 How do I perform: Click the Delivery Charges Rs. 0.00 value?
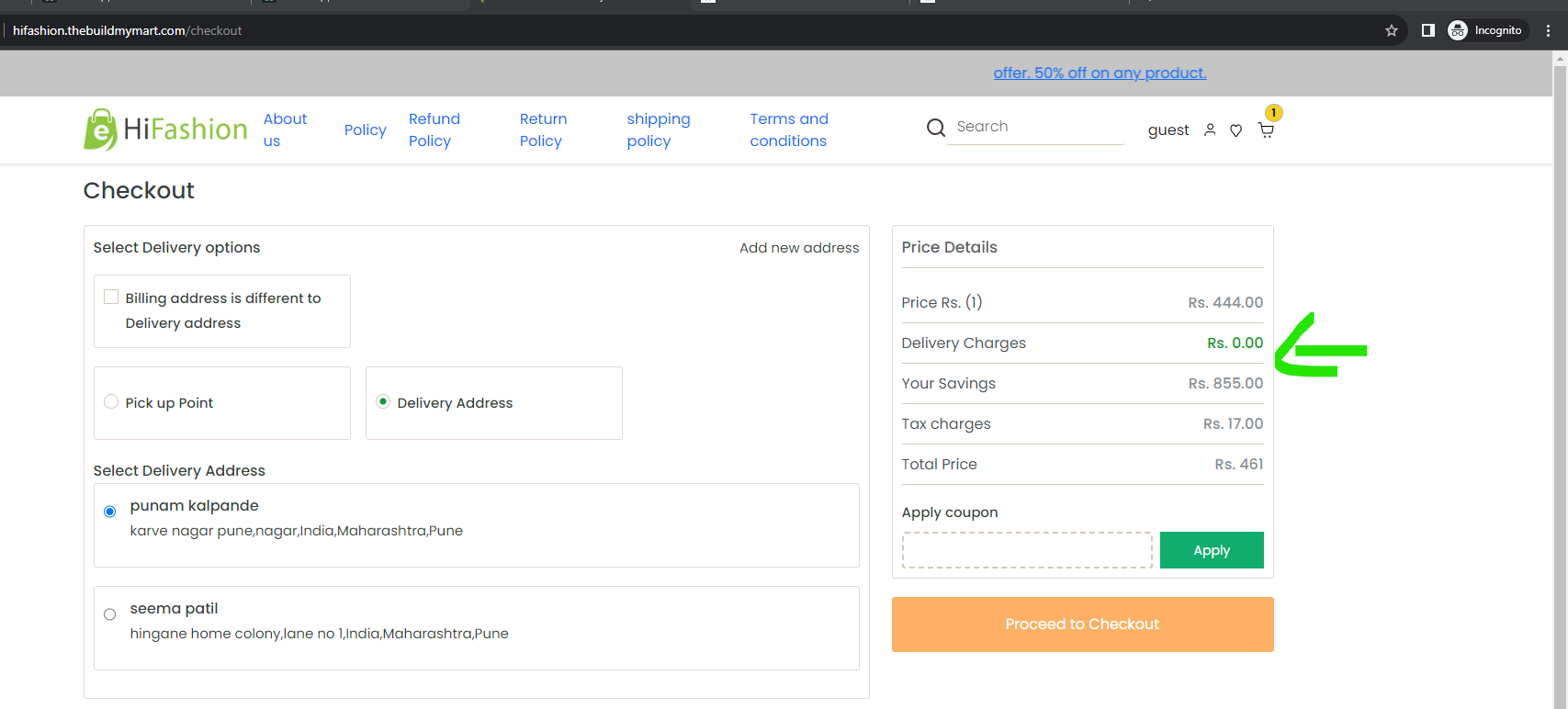tap(1235, 343)
